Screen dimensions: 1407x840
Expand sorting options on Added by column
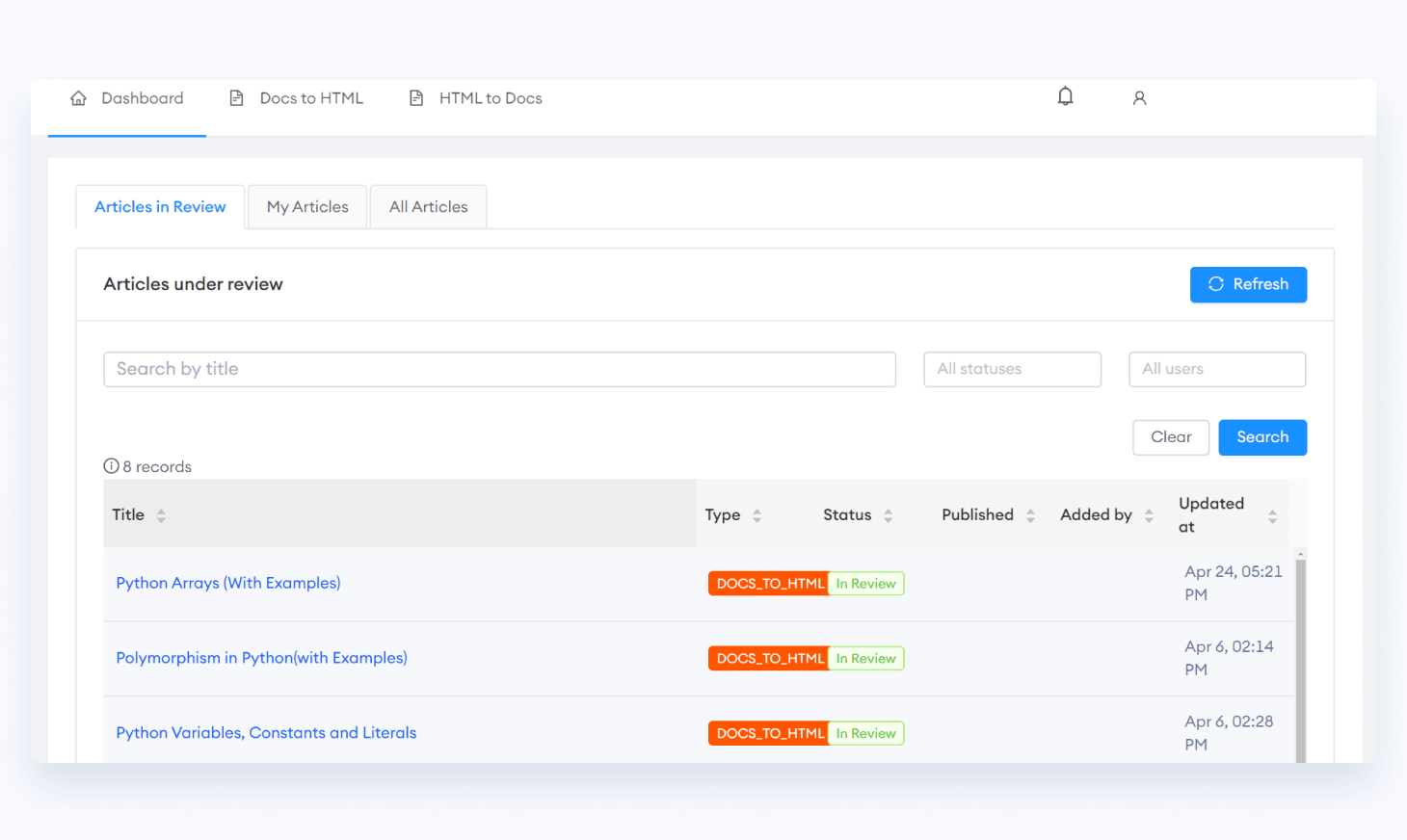[1149, 515]
